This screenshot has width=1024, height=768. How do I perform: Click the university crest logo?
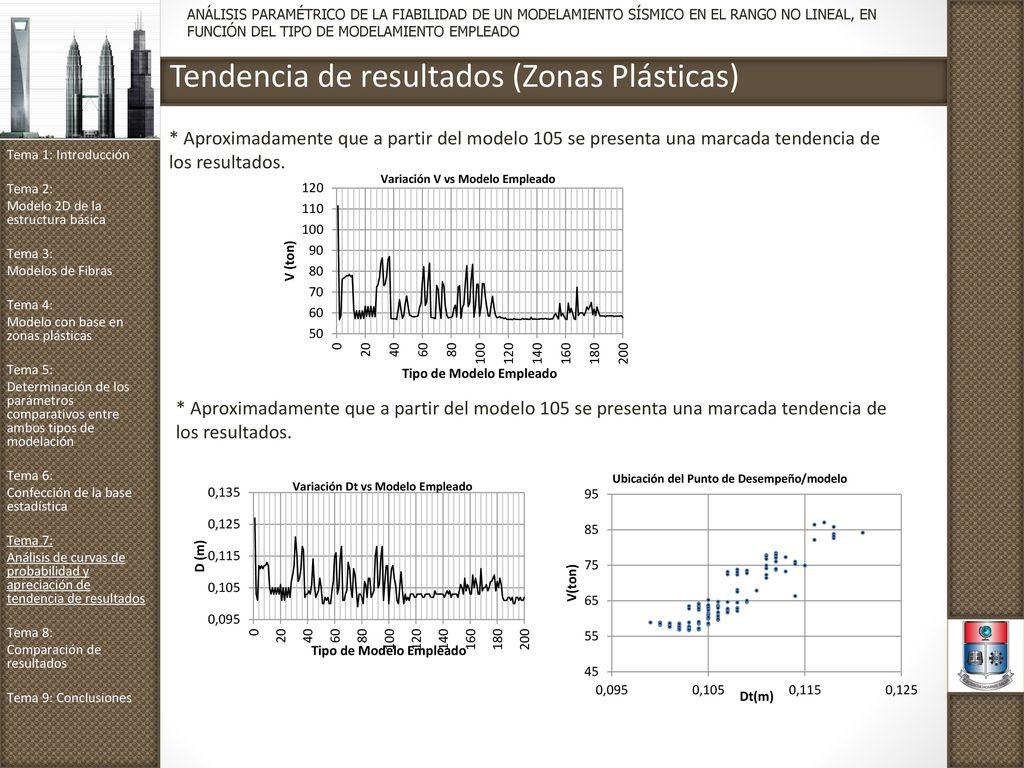point(985,655)
